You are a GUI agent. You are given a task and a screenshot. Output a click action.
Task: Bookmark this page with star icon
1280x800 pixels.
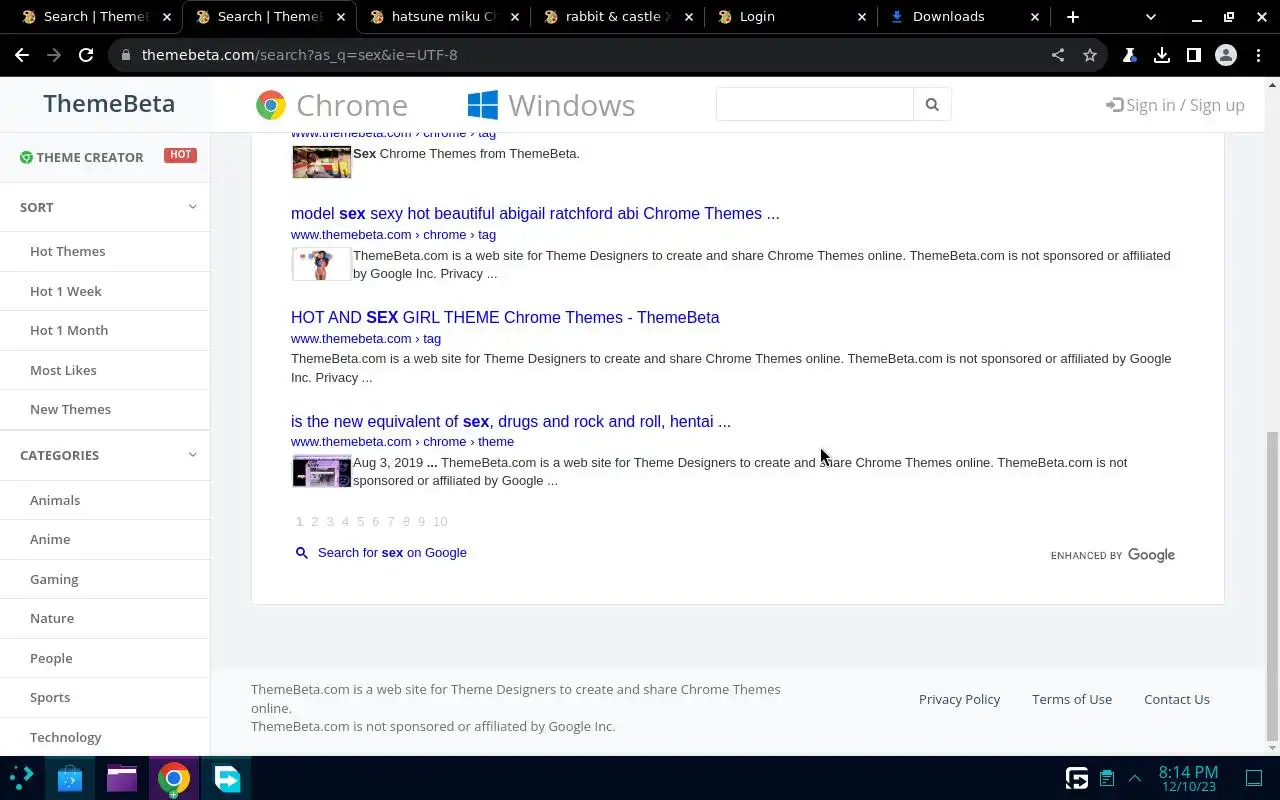click(1090, 55)
